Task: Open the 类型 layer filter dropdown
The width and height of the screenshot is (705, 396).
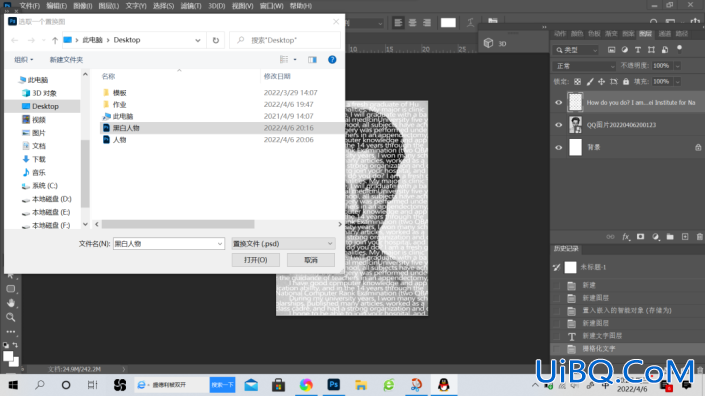Action: pos(576,50)
